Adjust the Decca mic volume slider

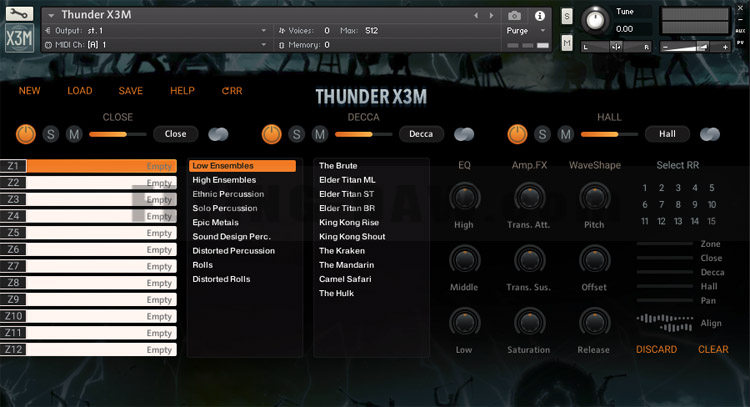click(x=364, y=134)
